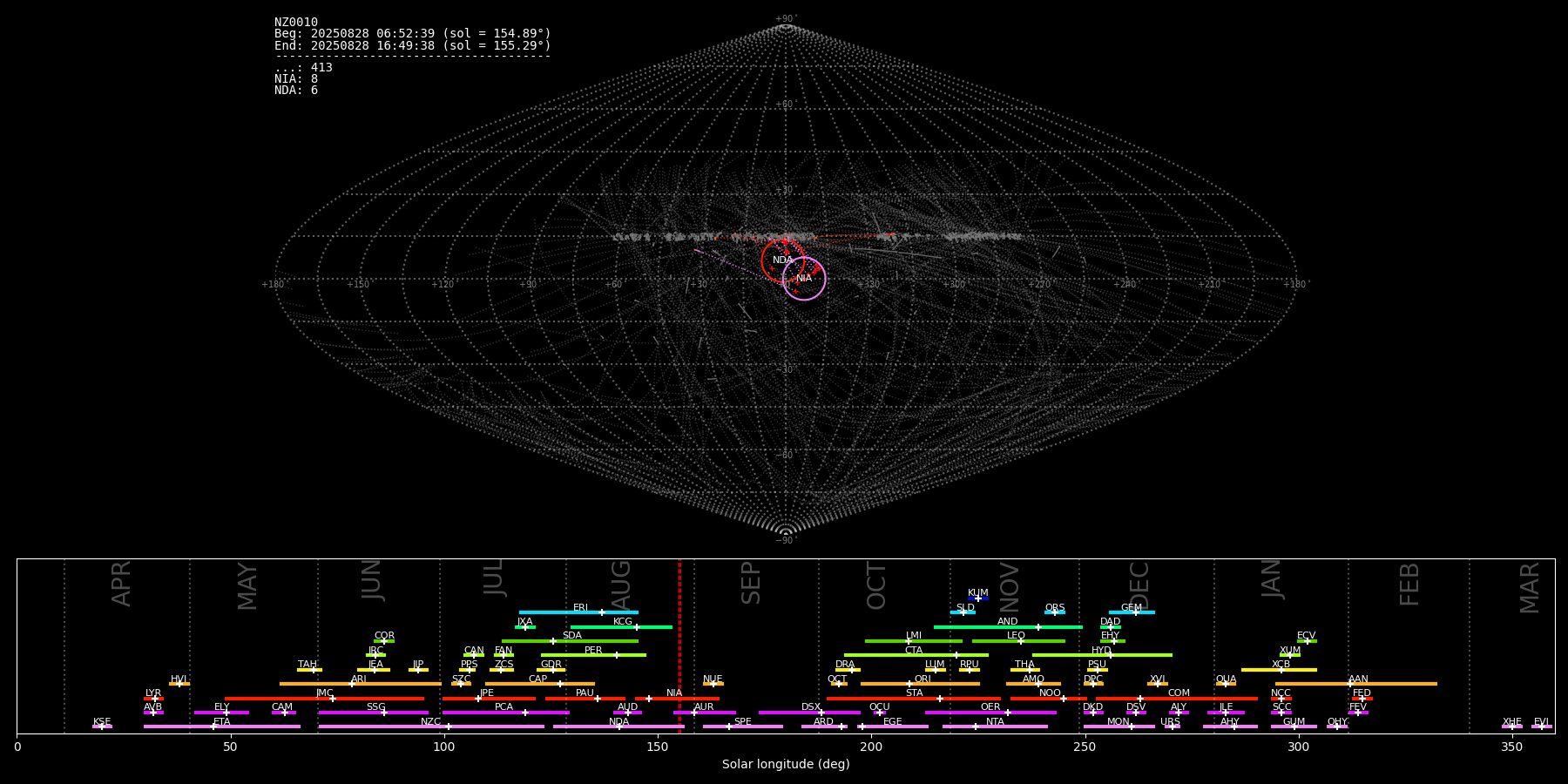Viewport: 1568px width, 784px height.
Task: Click the DAD shower label in timeline
Action: (1111, 622)
